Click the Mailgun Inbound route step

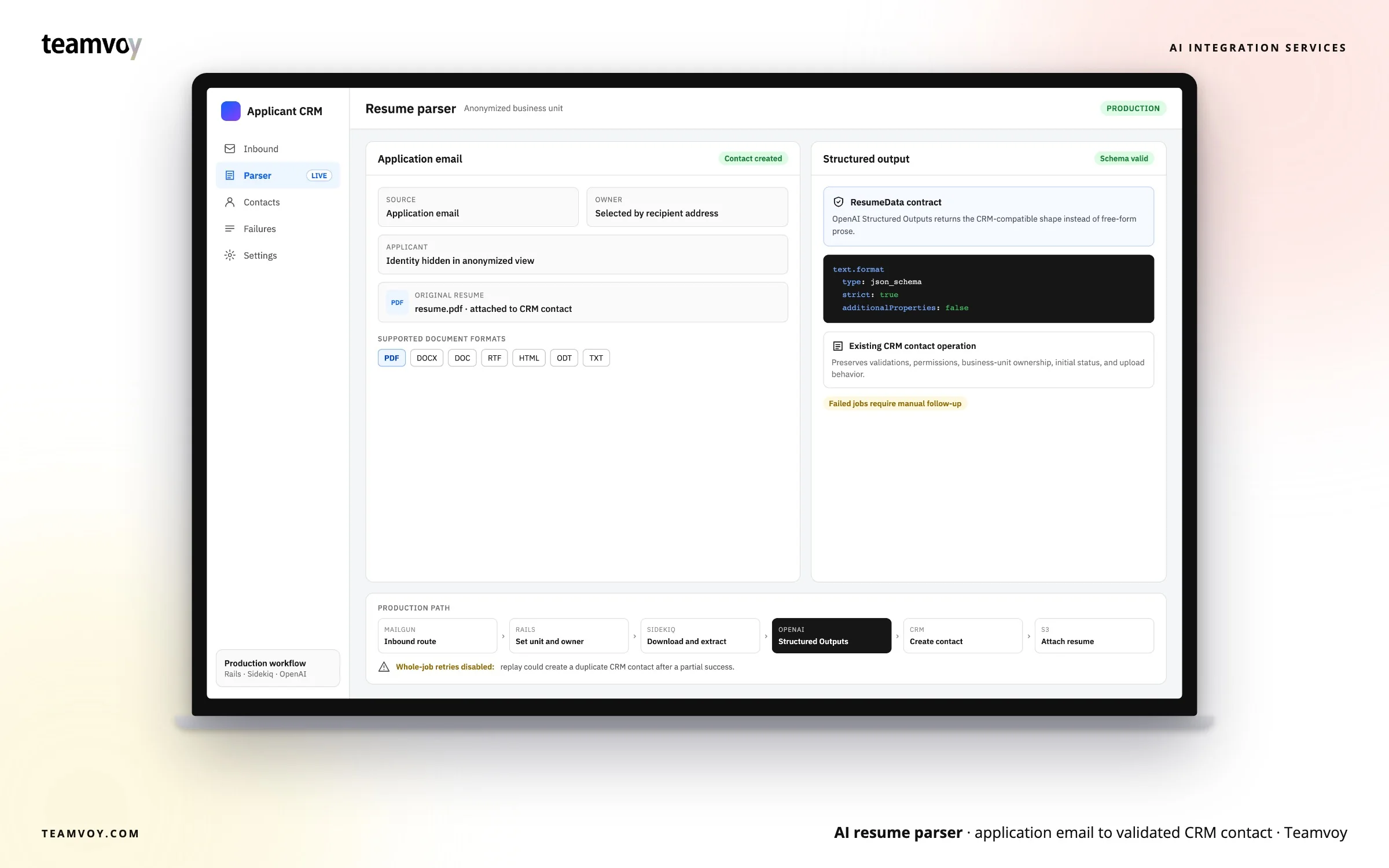click(438, 635)
